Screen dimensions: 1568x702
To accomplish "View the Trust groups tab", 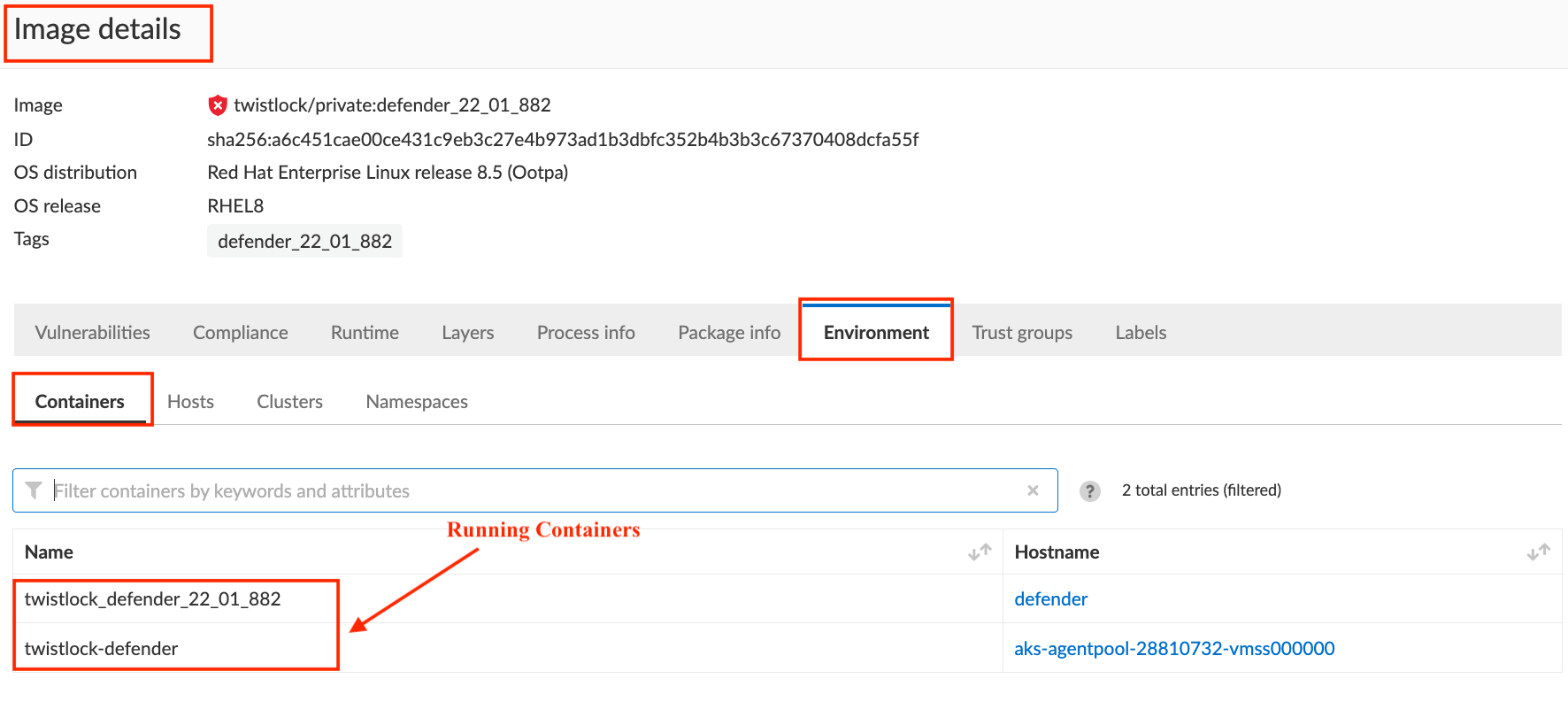I will [1022, 333].
